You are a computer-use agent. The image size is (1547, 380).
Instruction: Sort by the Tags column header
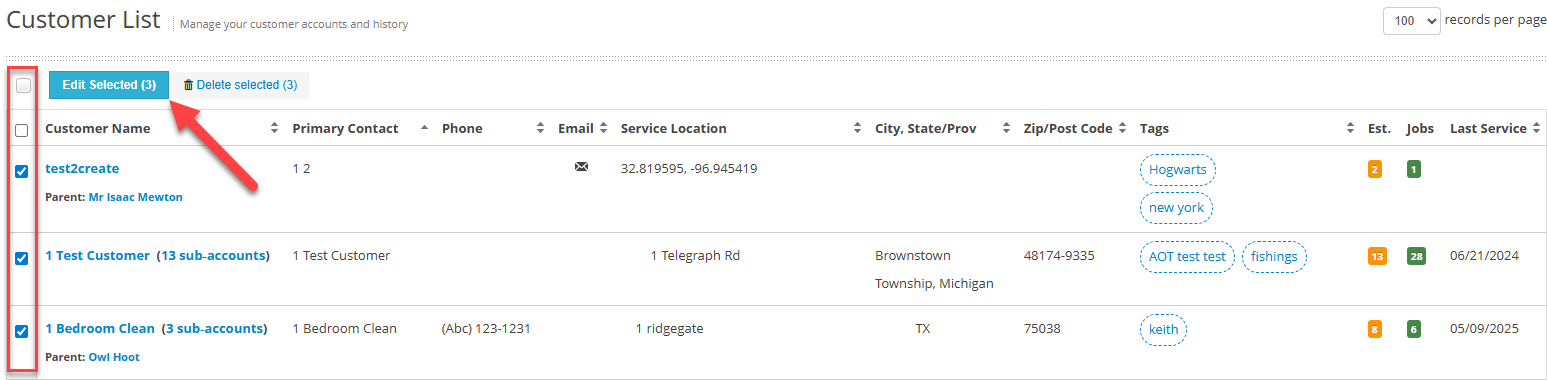point(1154,128)
